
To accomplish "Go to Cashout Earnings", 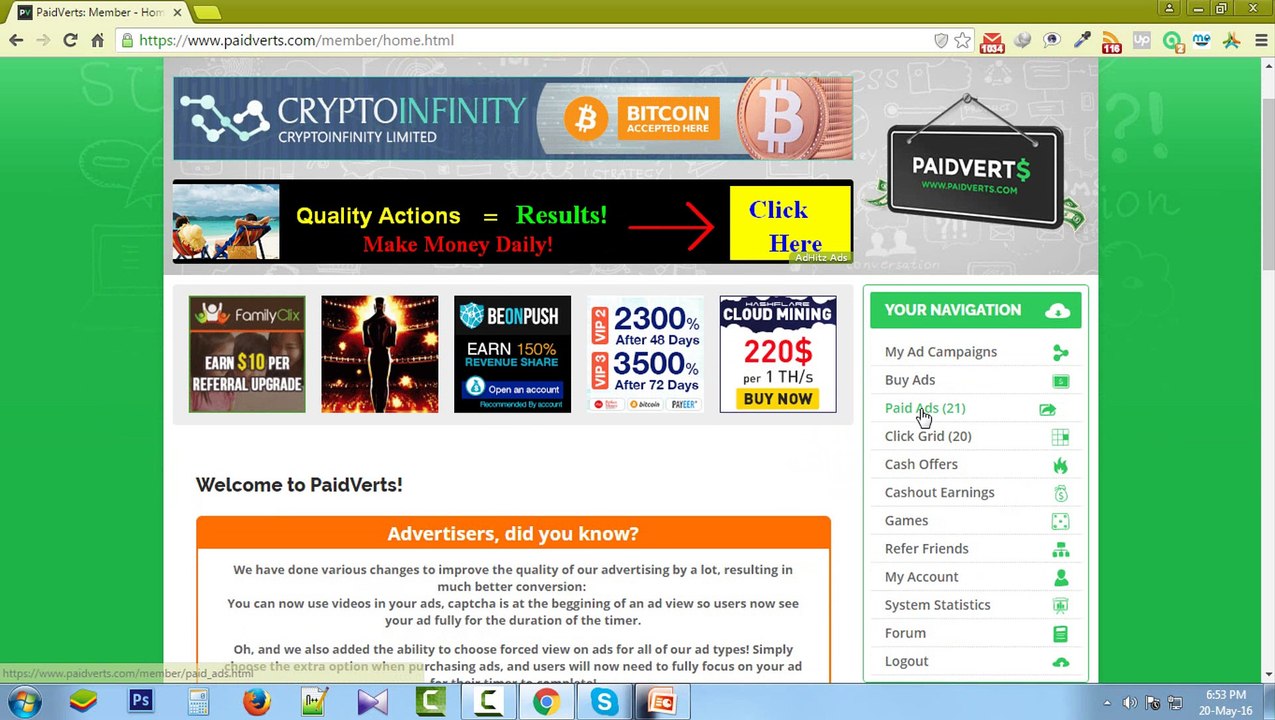I will 939,492.
